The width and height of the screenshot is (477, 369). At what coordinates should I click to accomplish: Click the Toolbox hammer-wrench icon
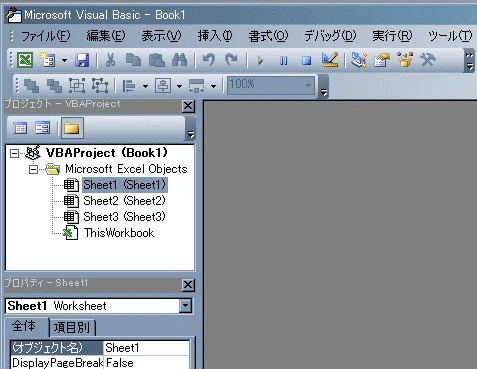[428, 60]
